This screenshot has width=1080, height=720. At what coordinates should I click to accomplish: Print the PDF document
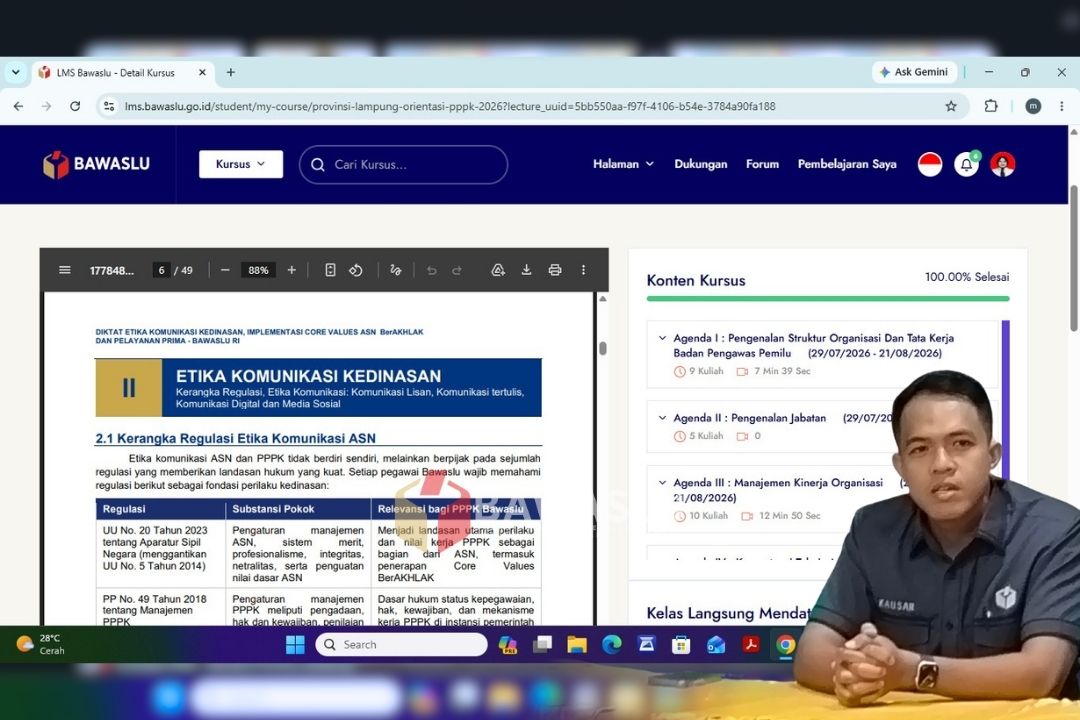click(x=555, y=270)
